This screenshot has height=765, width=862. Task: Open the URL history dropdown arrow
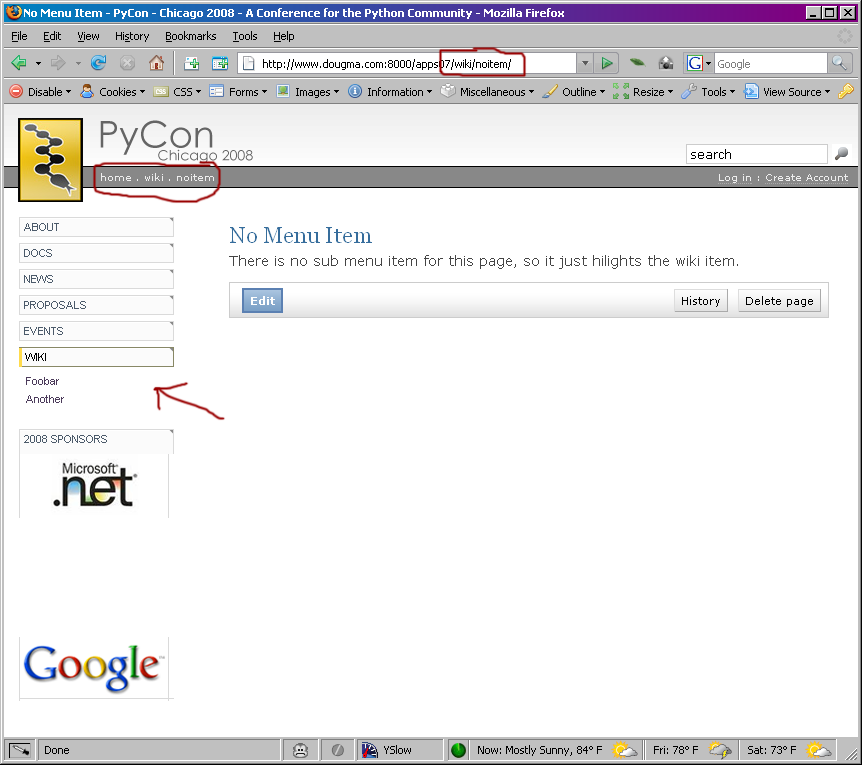click(585, 63)
